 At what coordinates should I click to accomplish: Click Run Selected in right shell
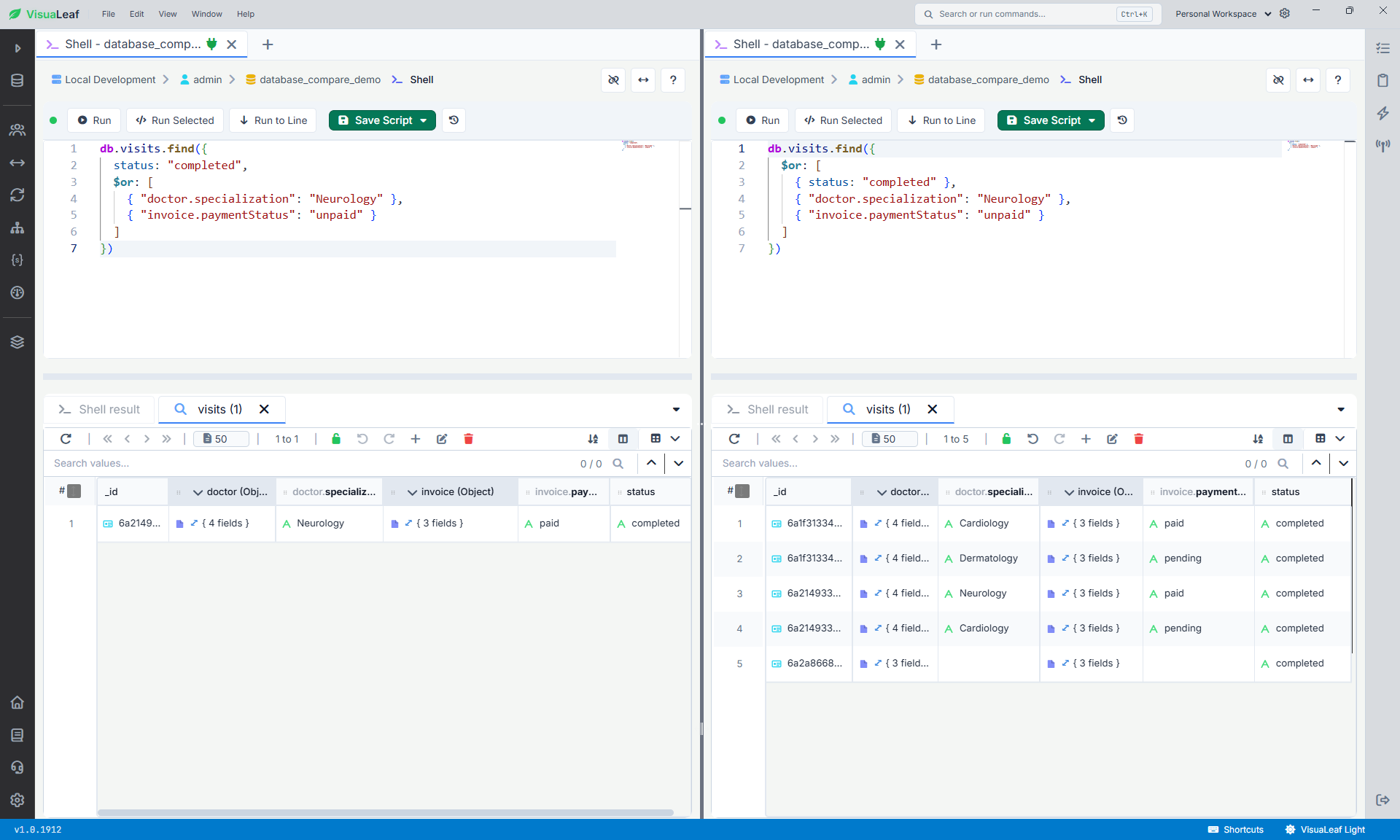[x=843, y=120]
